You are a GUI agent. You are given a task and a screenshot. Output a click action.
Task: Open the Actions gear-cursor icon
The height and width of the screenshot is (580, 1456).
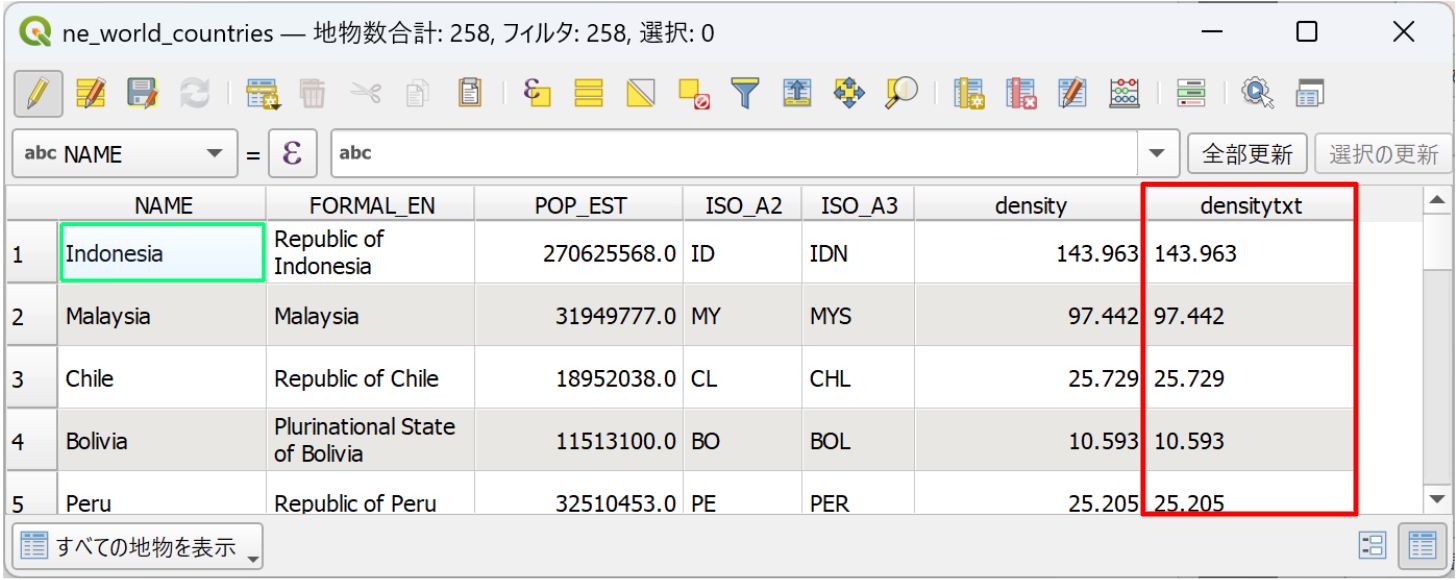click(1257, 94)
